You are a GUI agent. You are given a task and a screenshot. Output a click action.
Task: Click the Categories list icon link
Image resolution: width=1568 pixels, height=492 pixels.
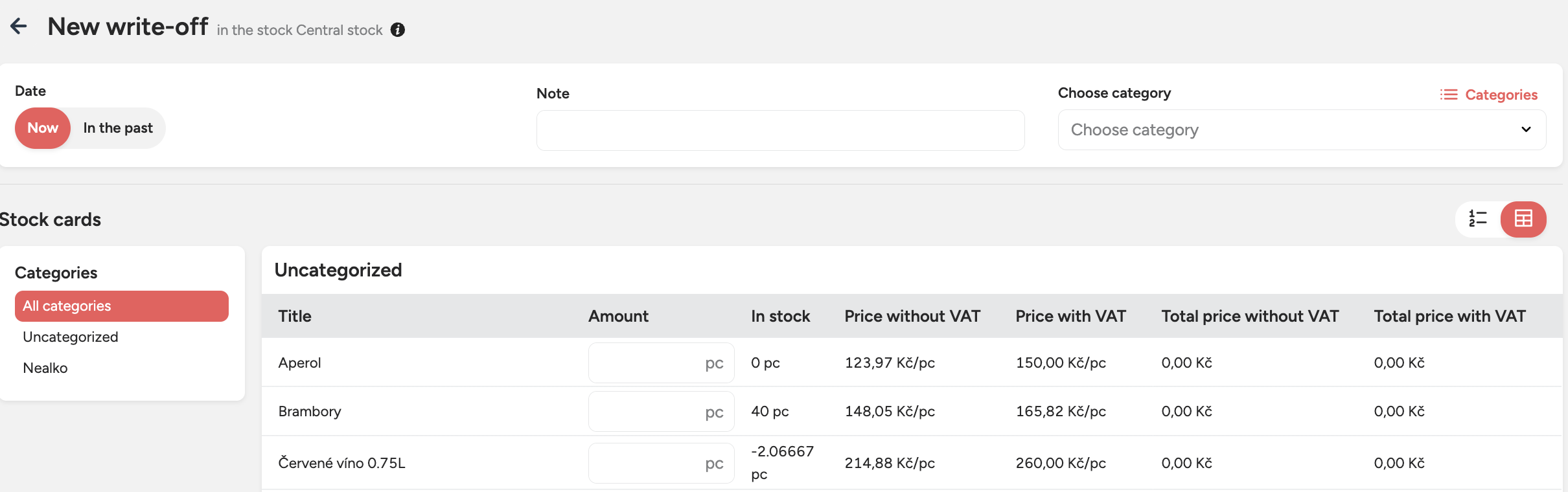1488,95
